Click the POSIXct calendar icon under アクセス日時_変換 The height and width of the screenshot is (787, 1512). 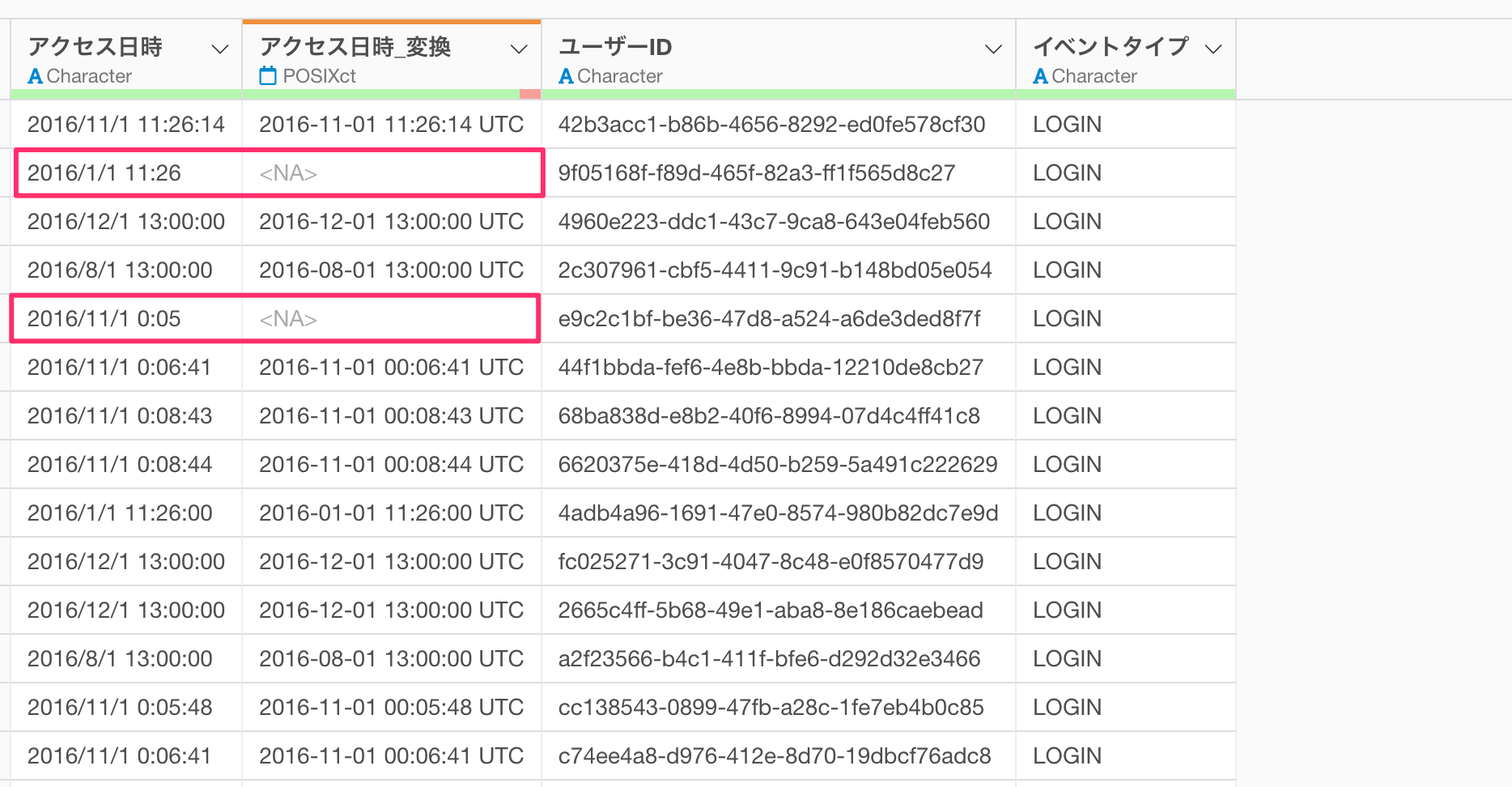click(267, 76)
